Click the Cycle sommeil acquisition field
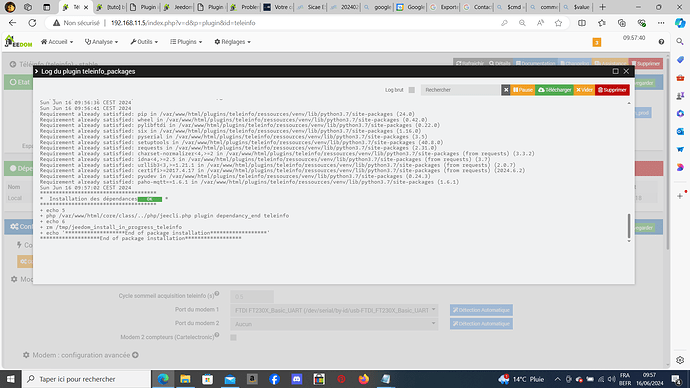690x388 pixels. [252, 296]
